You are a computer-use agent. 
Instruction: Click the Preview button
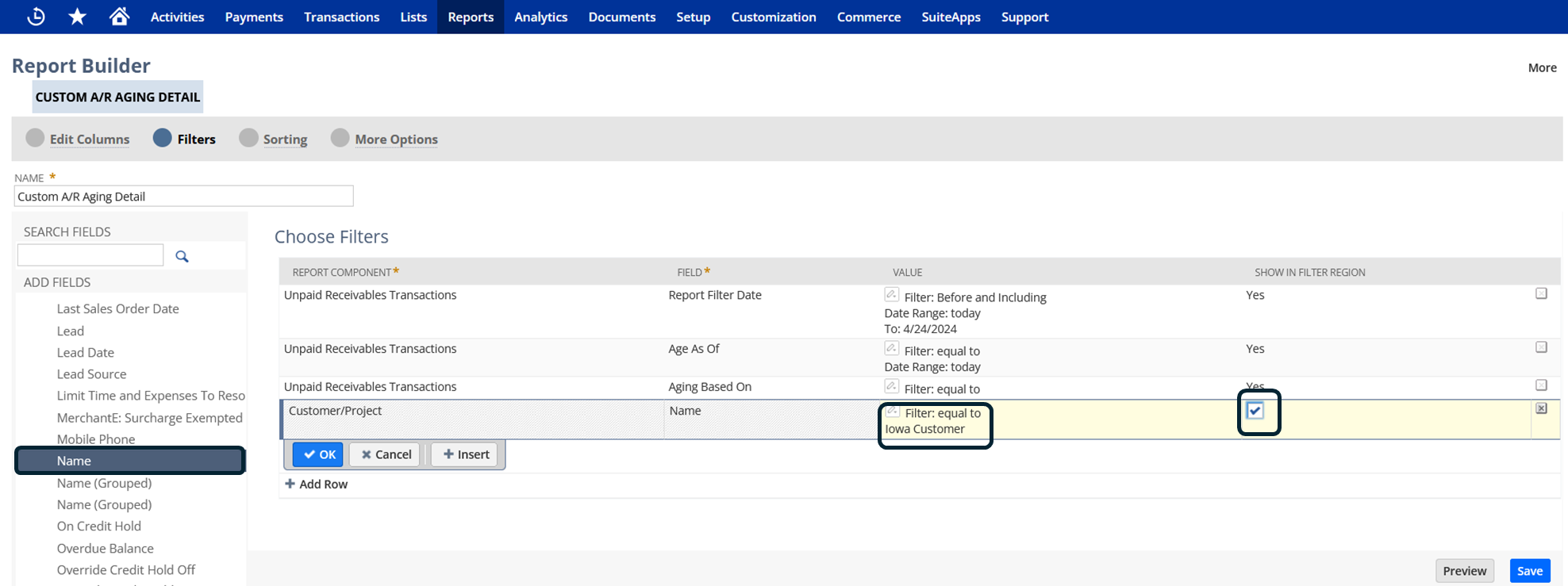[1465, 571]
